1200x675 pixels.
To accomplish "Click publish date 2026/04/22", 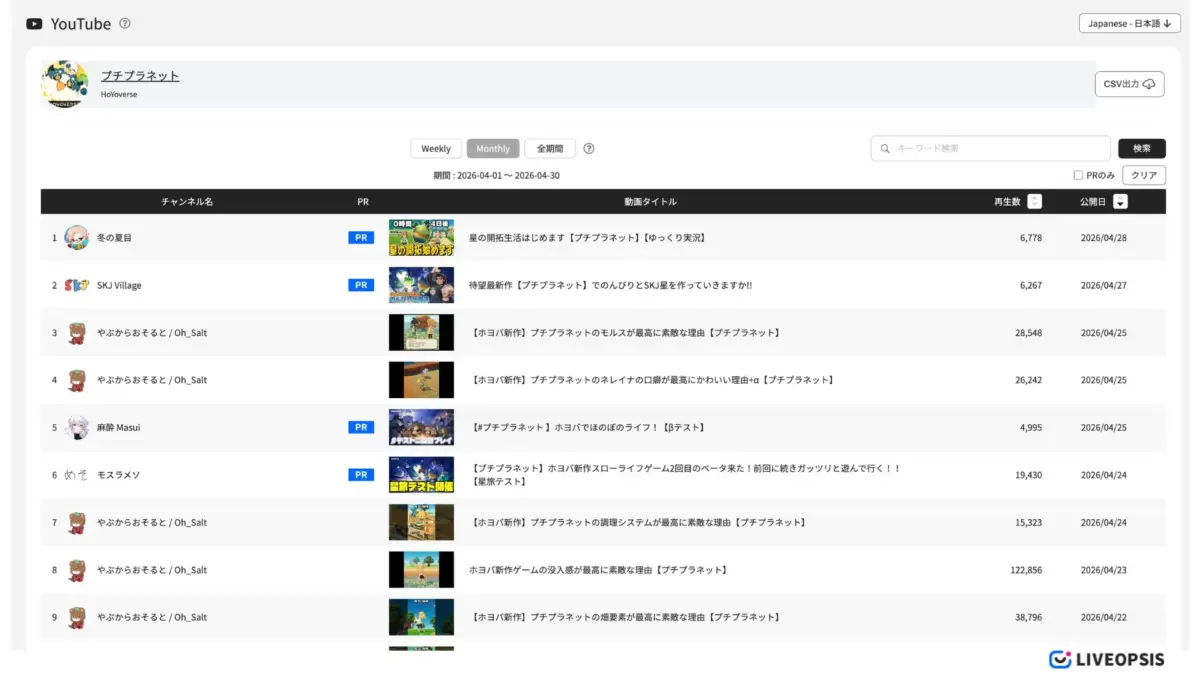I will click(1104, 617).
